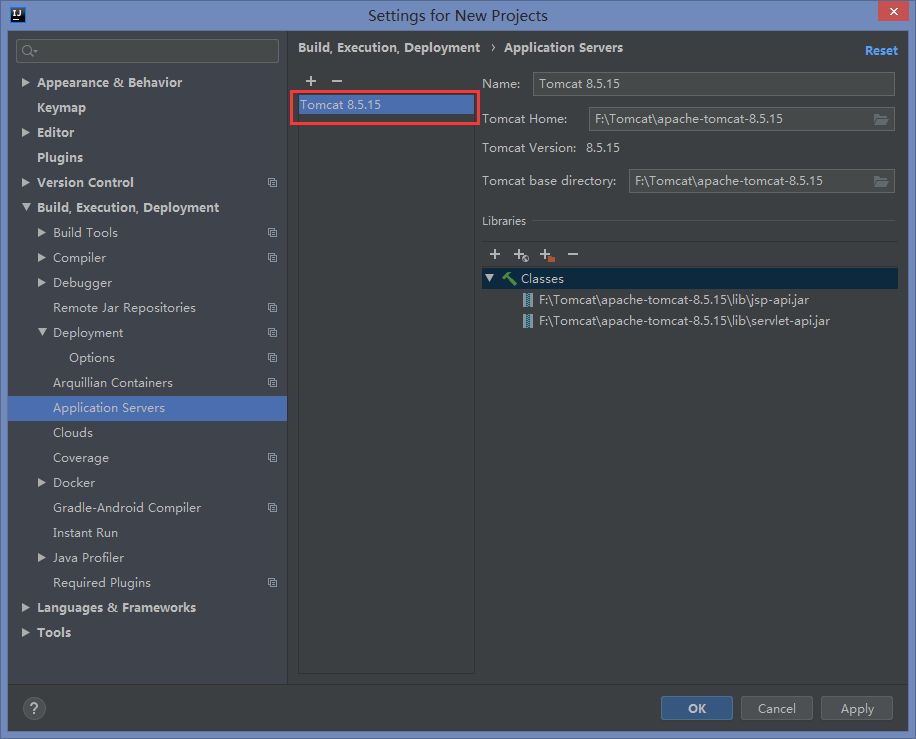Click the IntelliJ IDEA logo in title bar

coord(18,15)
